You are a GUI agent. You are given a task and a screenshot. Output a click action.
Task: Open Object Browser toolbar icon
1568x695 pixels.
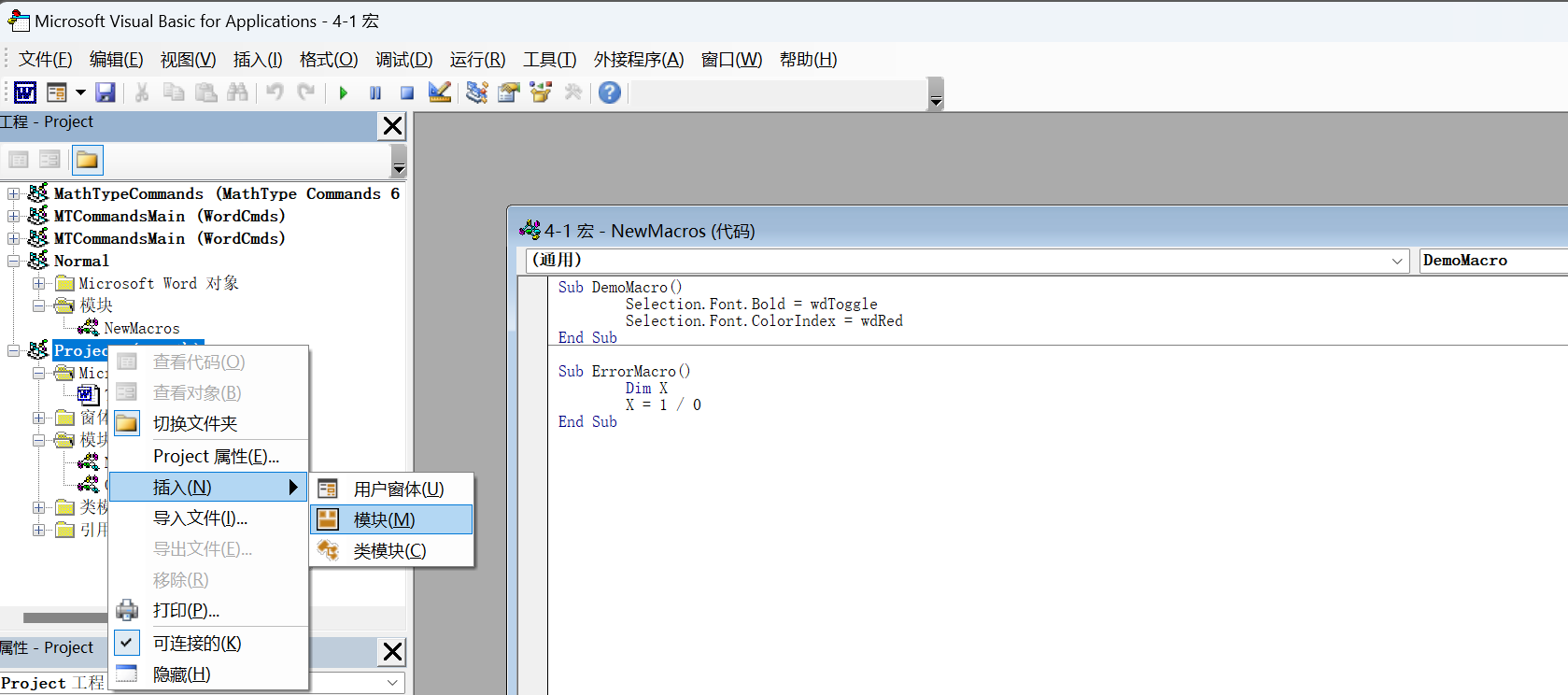click(541, 92)
